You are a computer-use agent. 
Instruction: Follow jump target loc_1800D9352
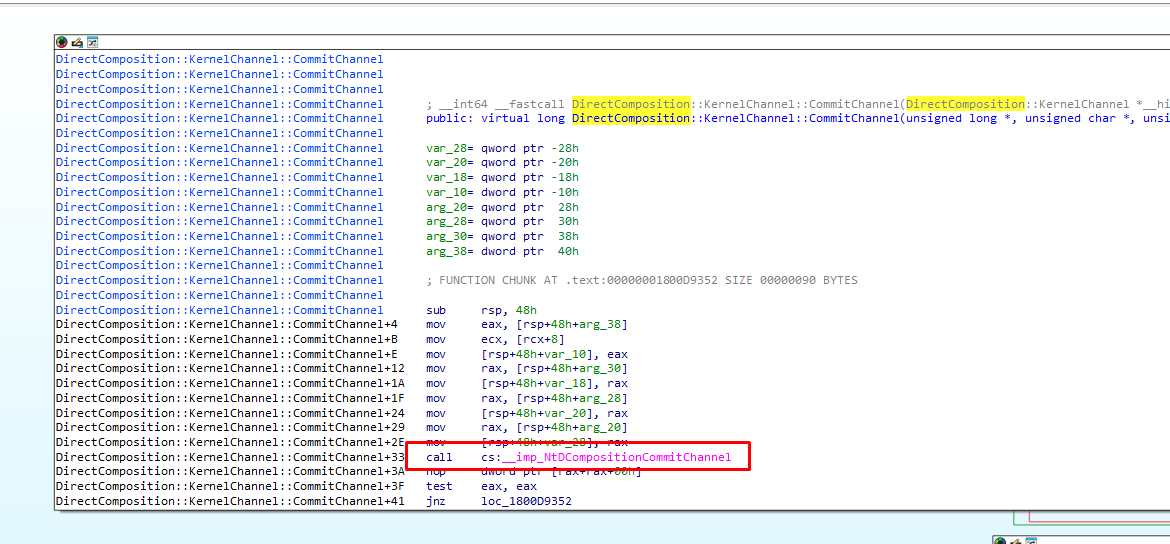(x=527, y=501)
